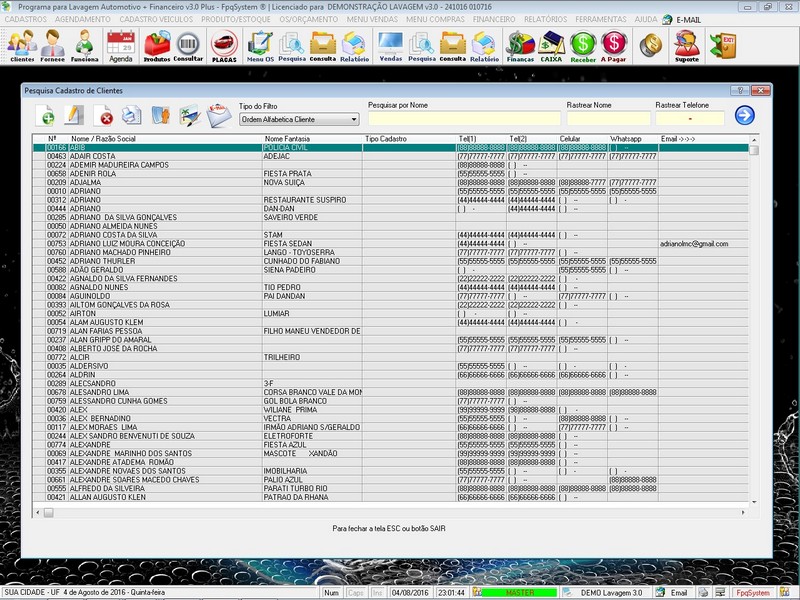Open the AJUDA menu
Viewport: 800px width, 600px height.
[x=645, y=19]
